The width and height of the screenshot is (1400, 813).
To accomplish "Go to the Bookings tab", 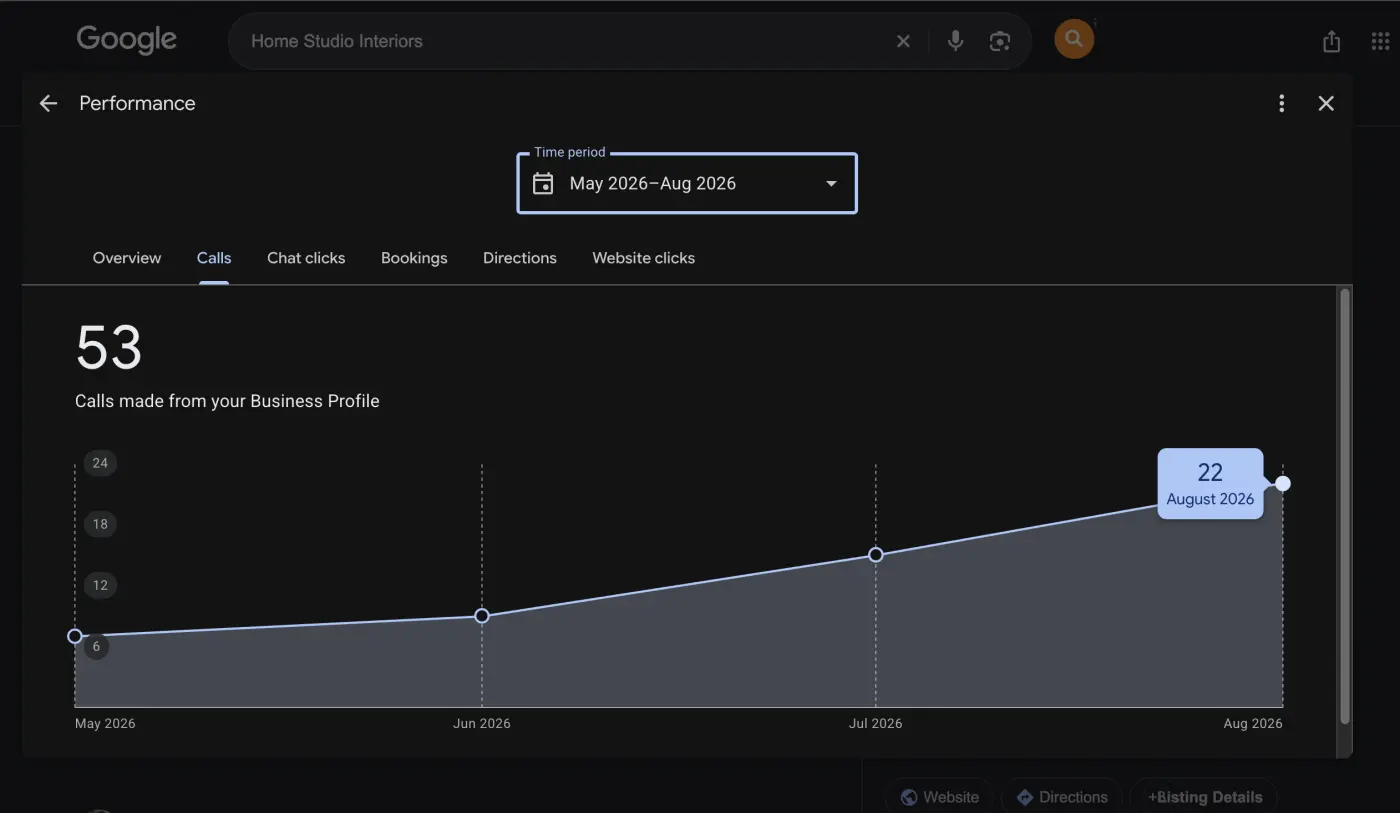I will coord(414,258).
